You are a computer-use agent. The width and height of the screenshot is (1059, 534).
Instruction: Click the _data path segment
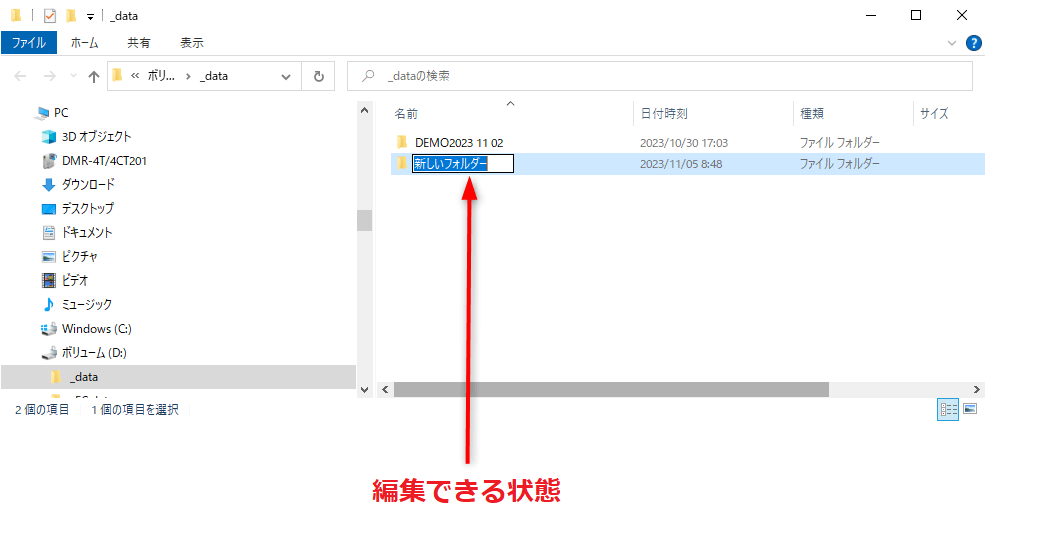click(214, 76)
